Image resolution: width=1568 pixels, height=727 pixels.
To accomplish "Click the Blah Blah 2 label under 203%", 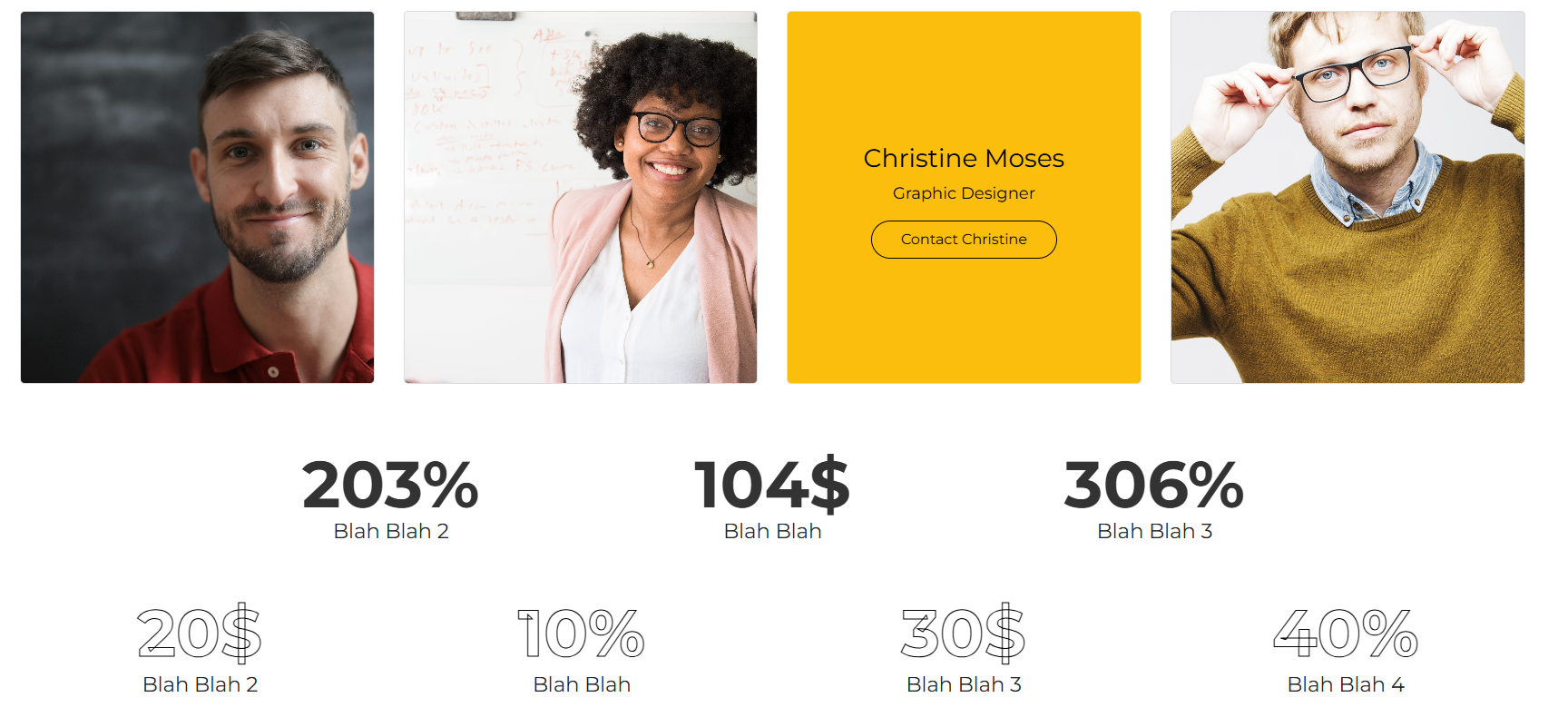I will click(390, 531).
